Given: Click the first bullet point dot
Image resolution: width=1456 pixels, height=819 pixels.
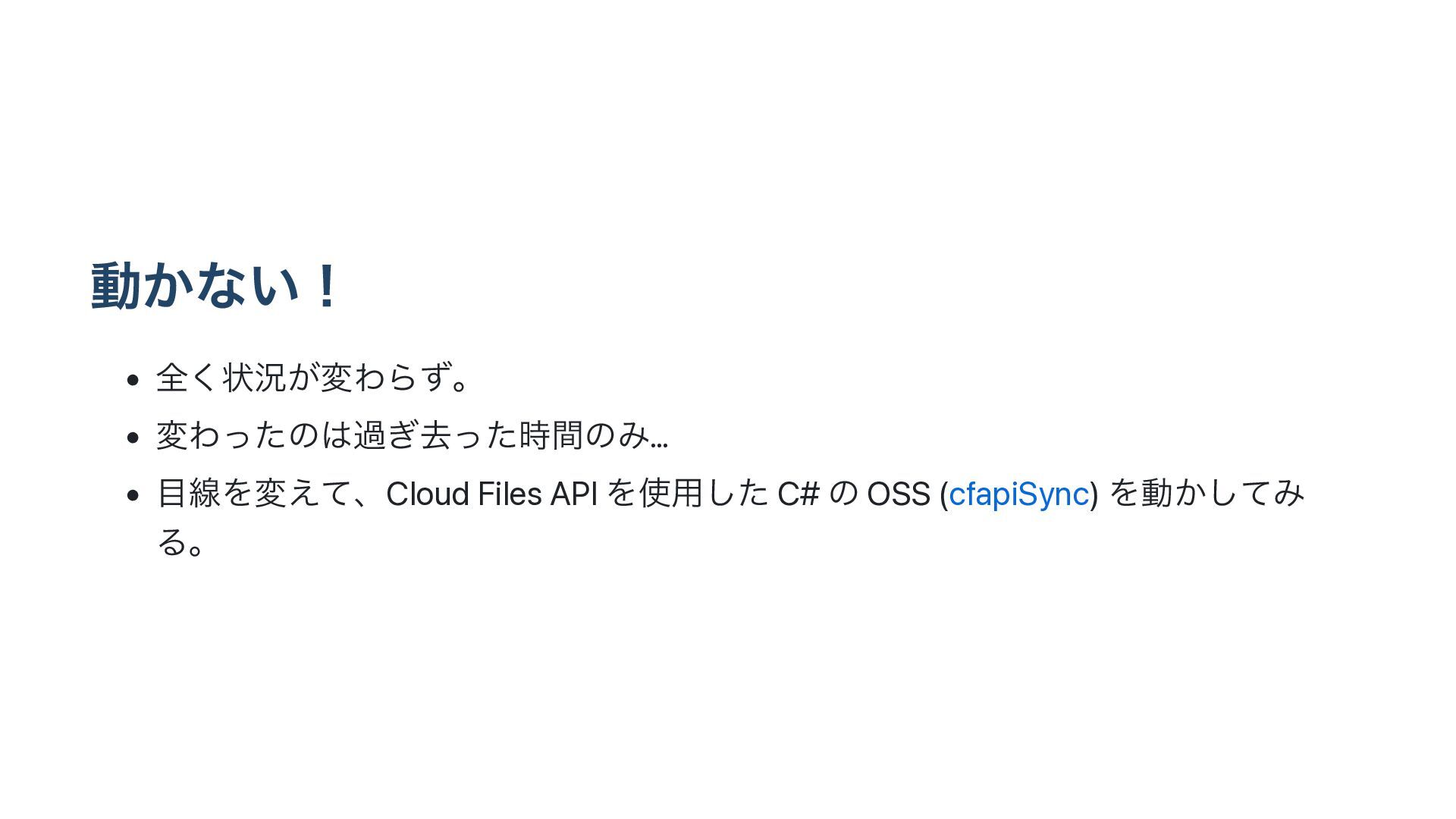Looking at the screenshot, I should tap(133, 379).
